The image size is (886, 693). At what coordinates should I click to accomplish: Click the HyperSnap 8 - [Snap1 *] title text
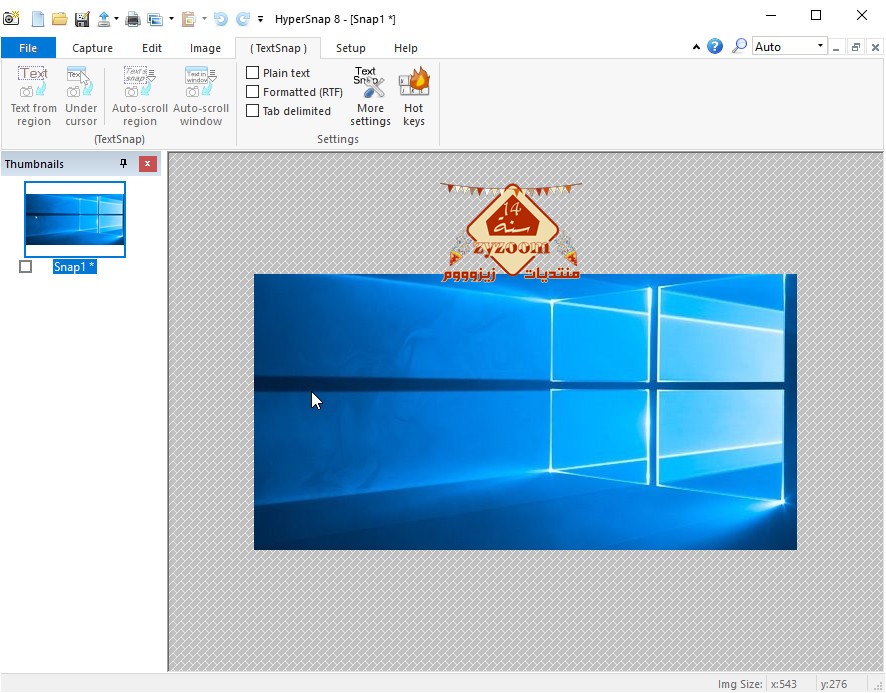[x=335, y=19]
